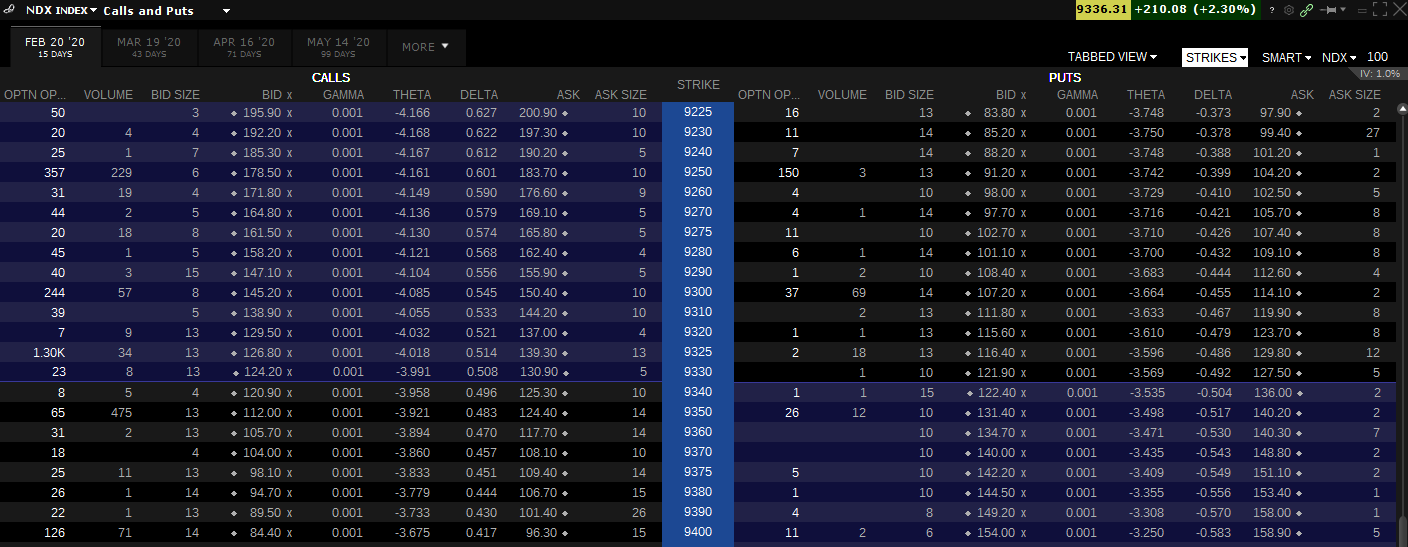Click the puts-side BID SIZE header
Screen dimensions: 1408x547
909,95
